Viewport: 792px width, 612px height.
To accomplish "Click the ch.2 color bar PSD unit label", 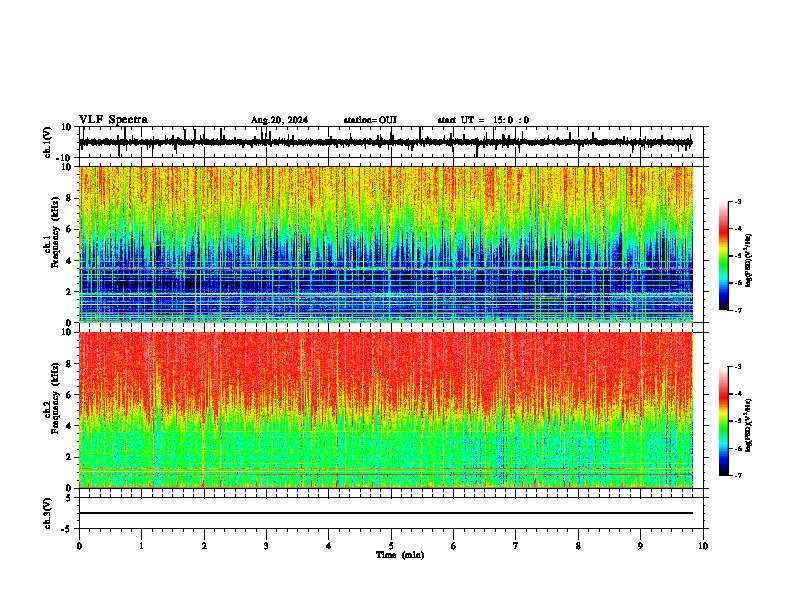I will coord(748,425).
